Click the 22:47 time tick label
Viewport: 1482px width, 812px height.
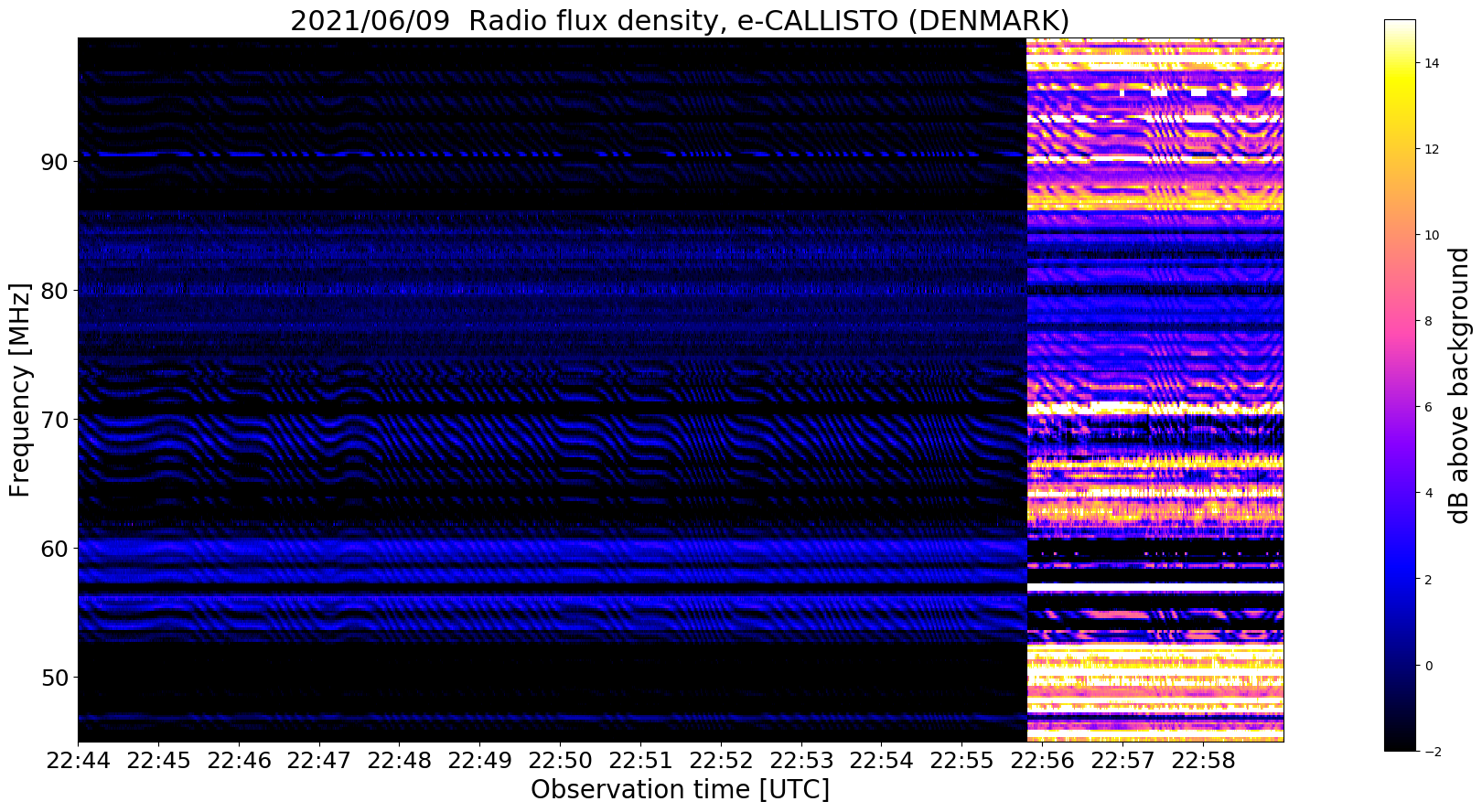pyautogui.click(x=319, y=760)
